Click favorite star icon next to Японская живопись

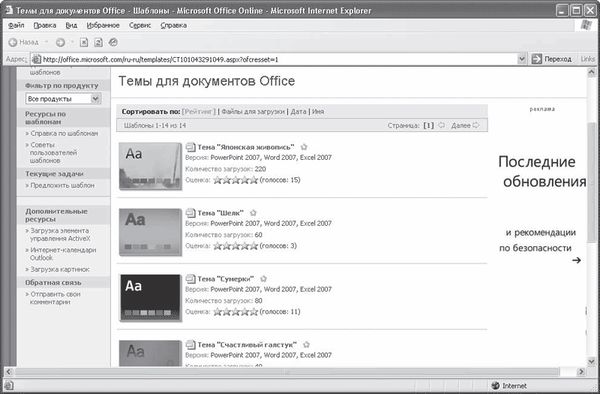(x=304, y=147)
